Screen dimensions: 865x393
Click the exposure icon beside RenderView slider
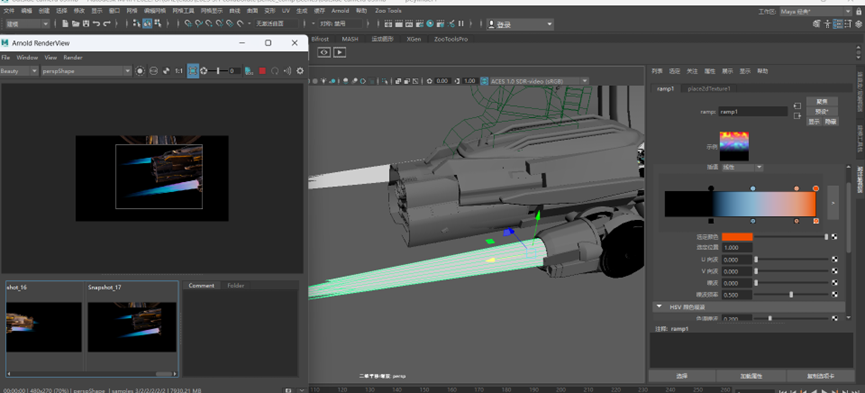pyautogui.click(x=204, y=71)
